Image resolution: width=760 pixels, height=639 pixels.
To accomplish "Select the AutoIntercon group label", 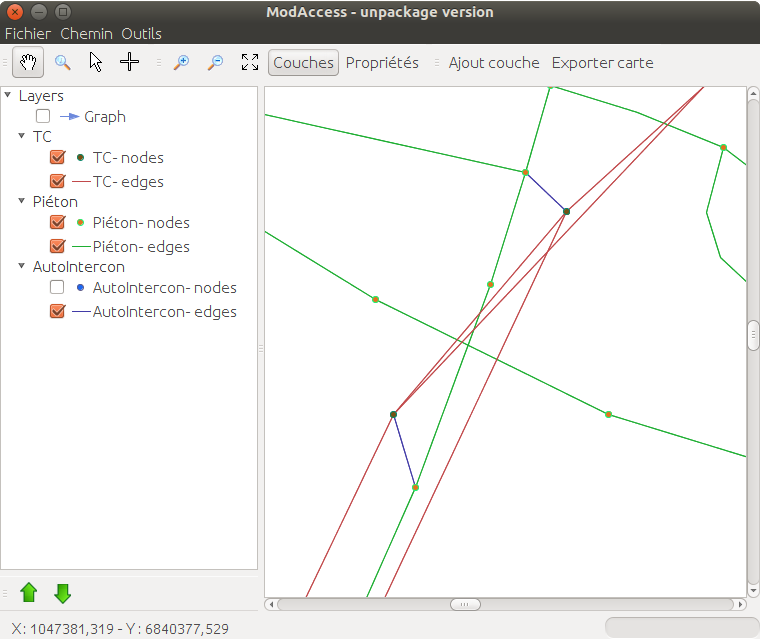I will [79, 267].
